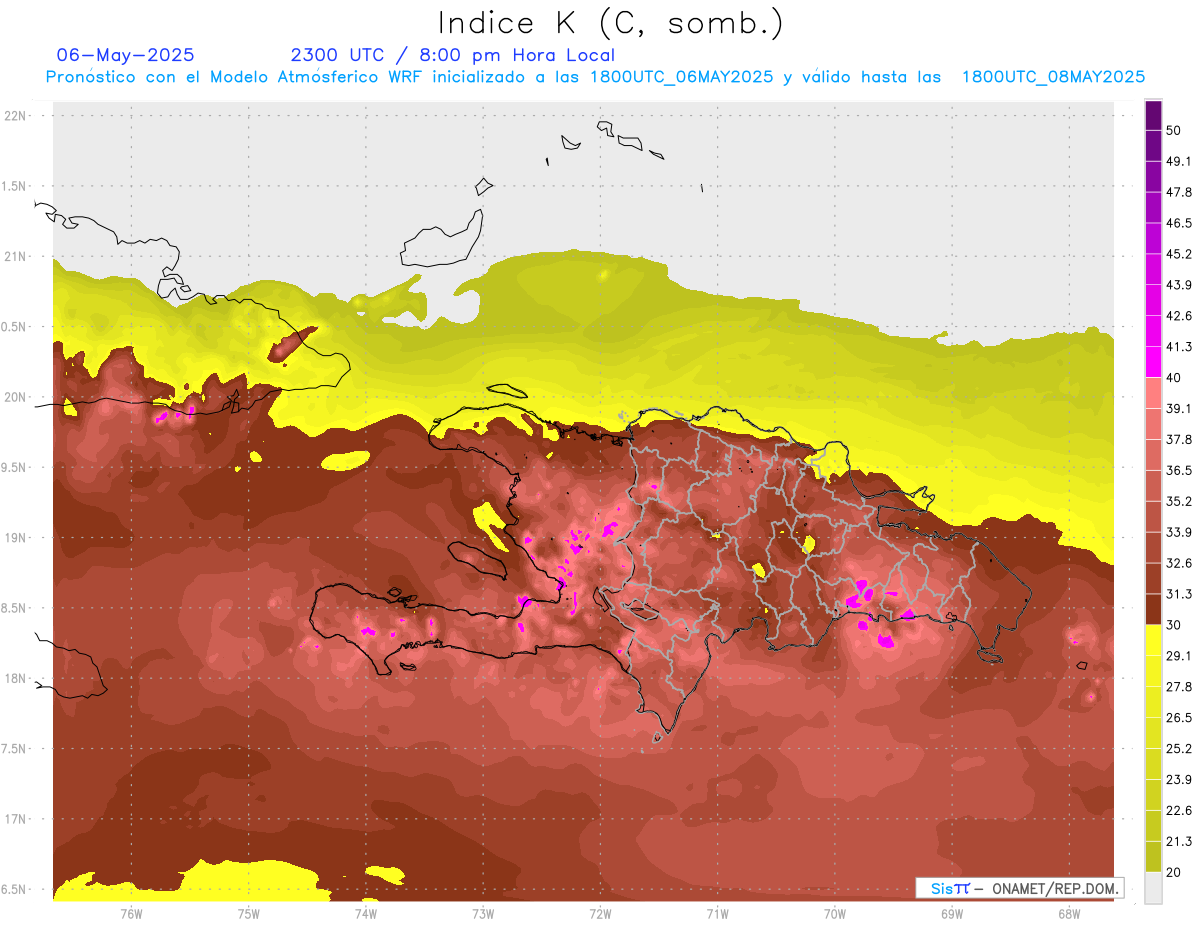Click the 19N latitude axis label
Viewport: 1200px width, 927px height.
click(x=17, y=538)
